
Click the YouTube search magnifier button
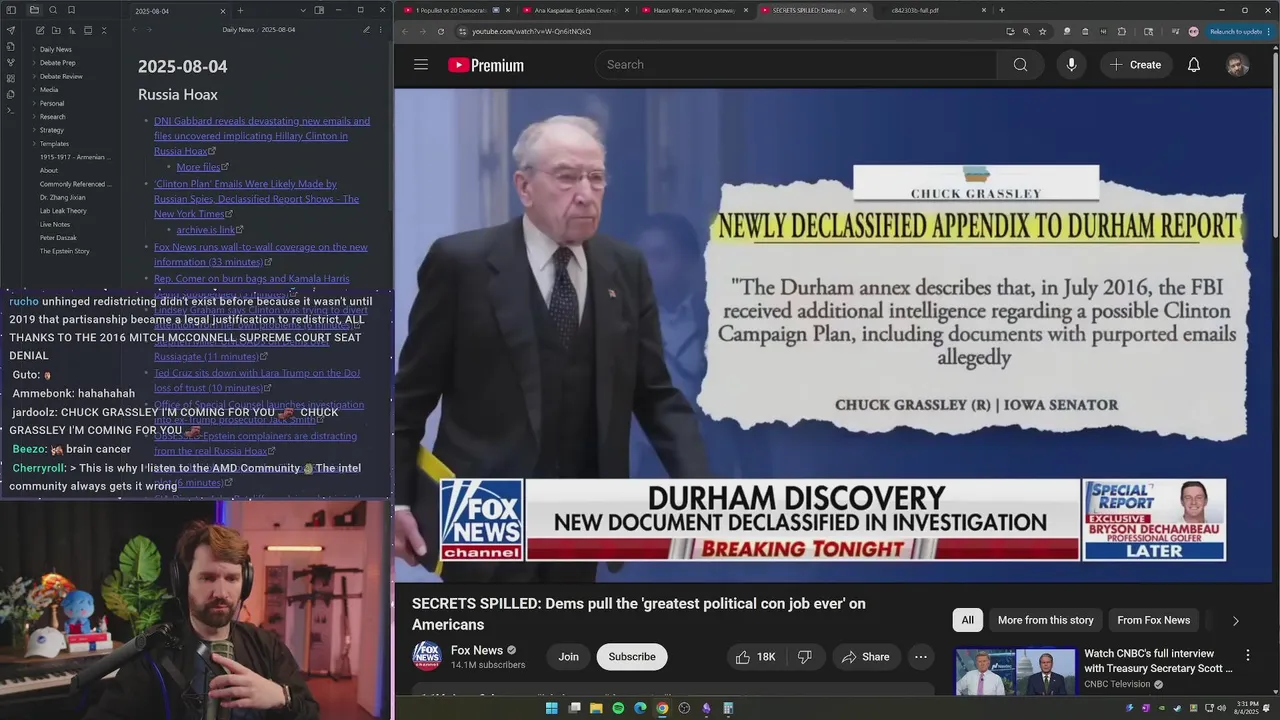click(1020, 65)
